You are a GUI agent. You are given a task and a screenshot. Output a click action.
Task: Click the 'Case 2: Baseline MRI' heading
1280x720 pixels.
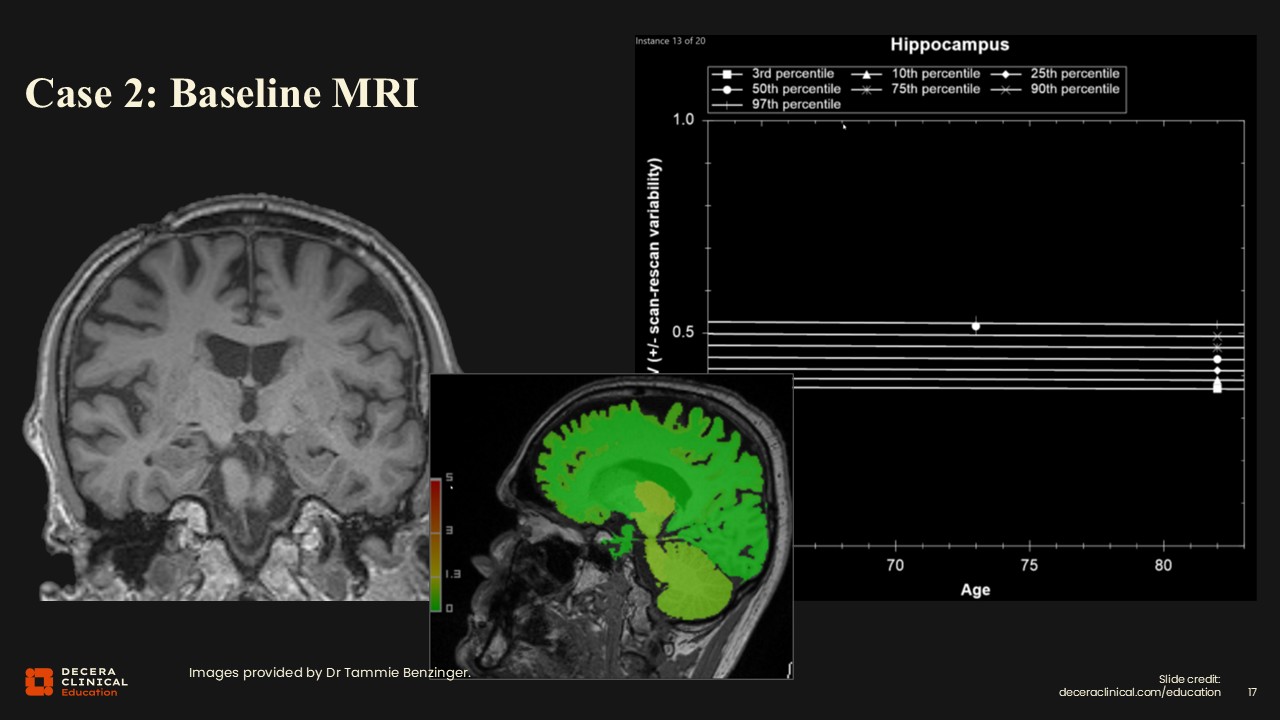(x=221, y=93)
